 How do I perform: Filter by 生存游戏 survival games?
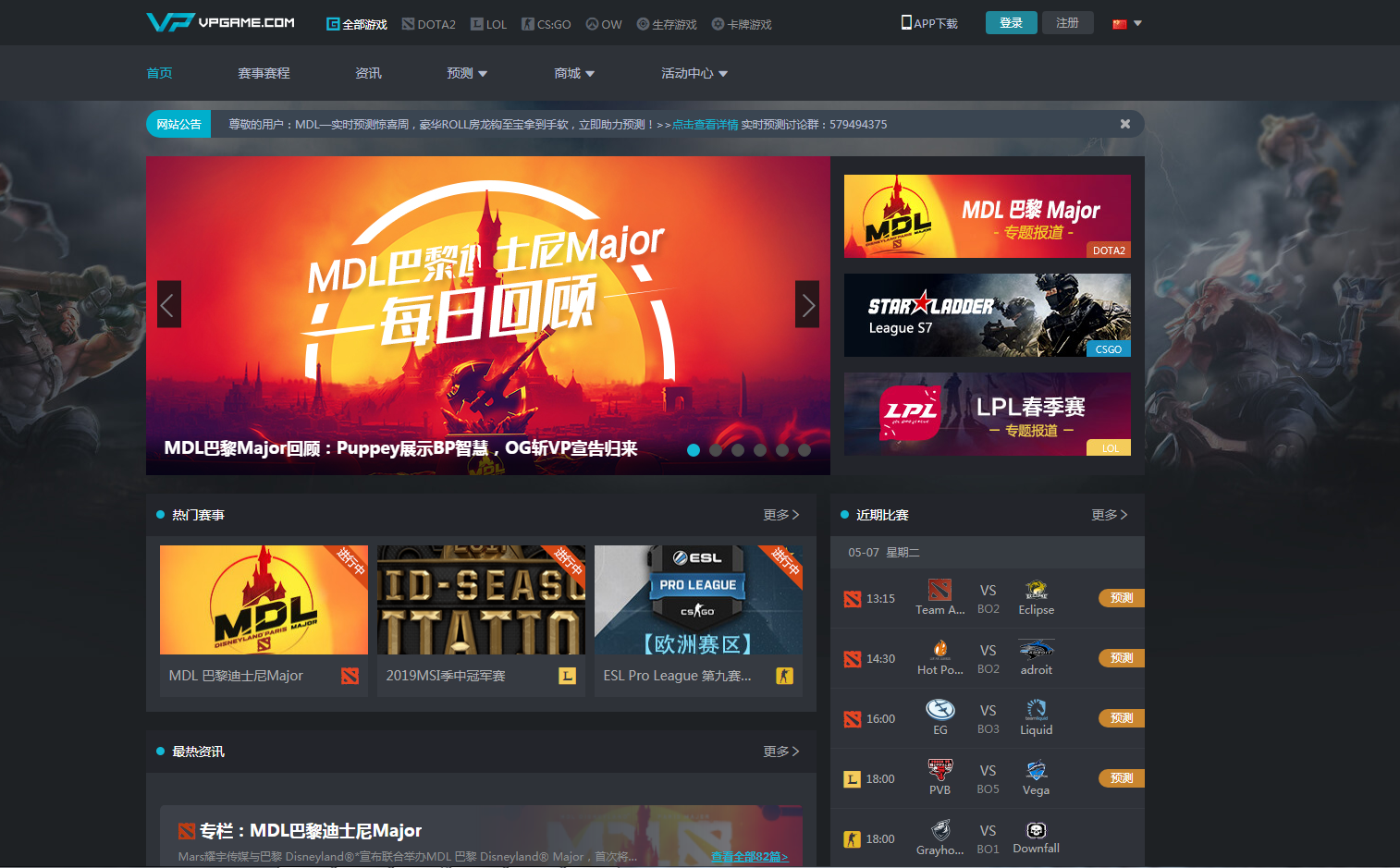[667, 24]
